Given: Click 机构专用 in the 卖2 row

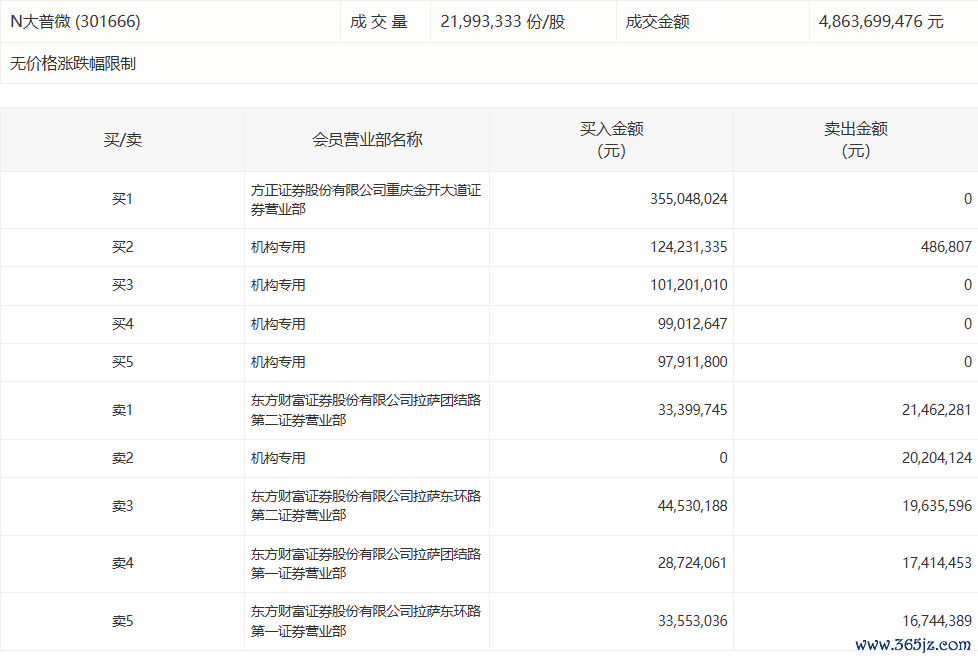Looking at the screenshot, I should pos(278,458).
